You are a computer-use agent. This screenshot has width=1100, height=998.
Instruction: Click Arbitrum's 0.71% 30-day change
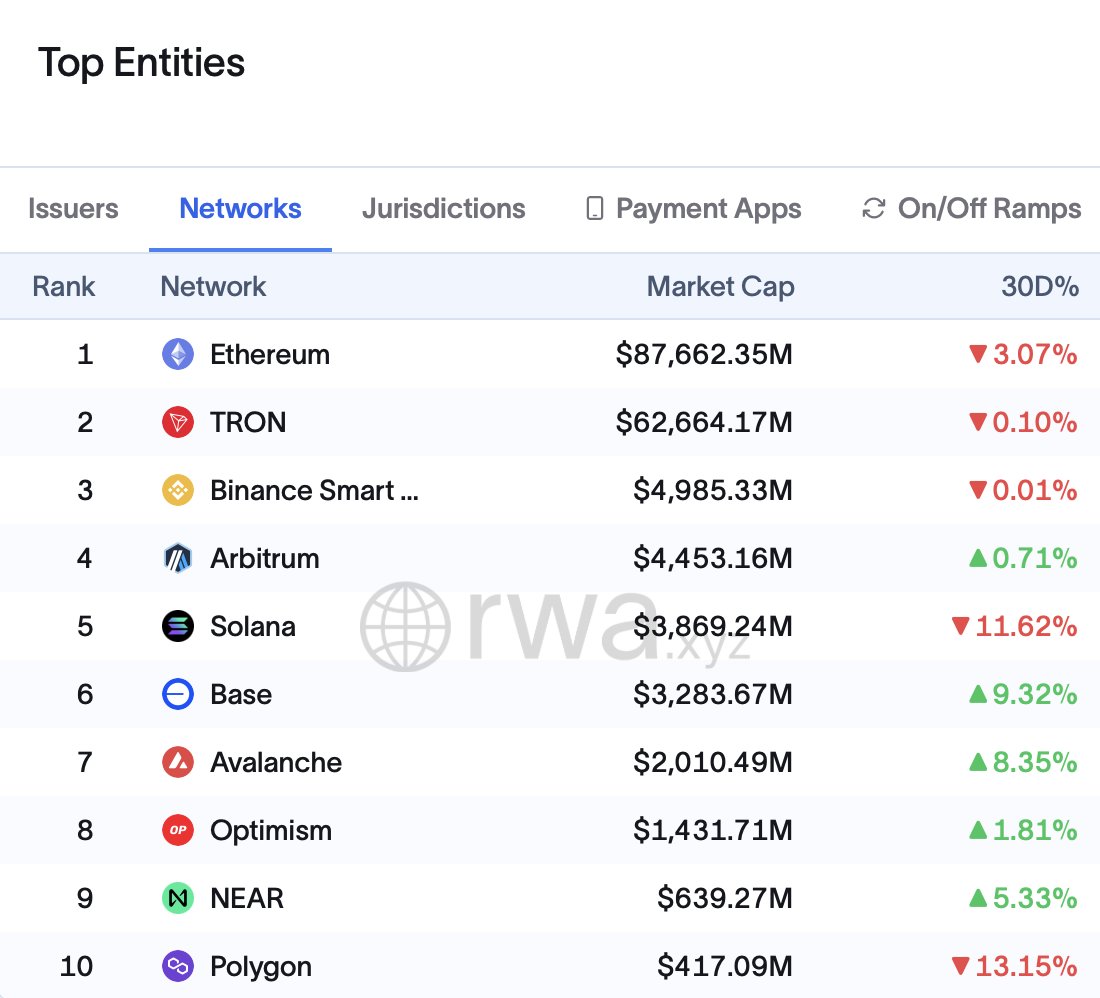click(1024, 558)
